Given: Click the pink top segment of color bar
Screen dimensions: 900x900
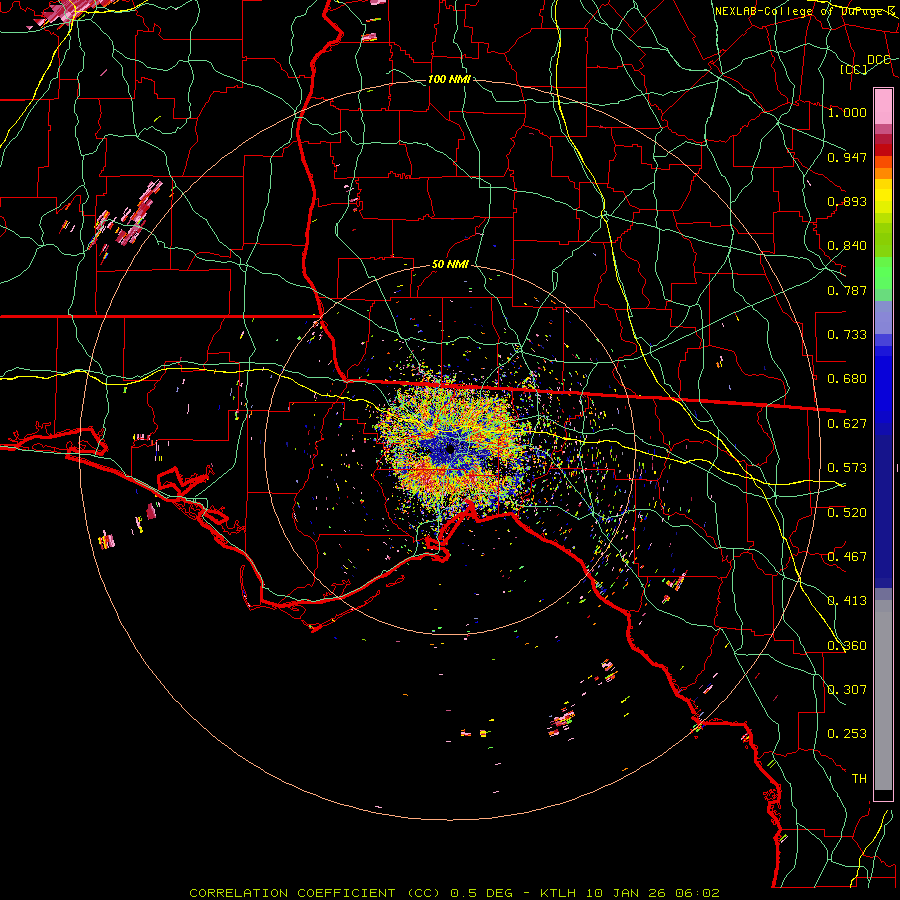Looking at the screenshot, I should (x=883, y=107).
